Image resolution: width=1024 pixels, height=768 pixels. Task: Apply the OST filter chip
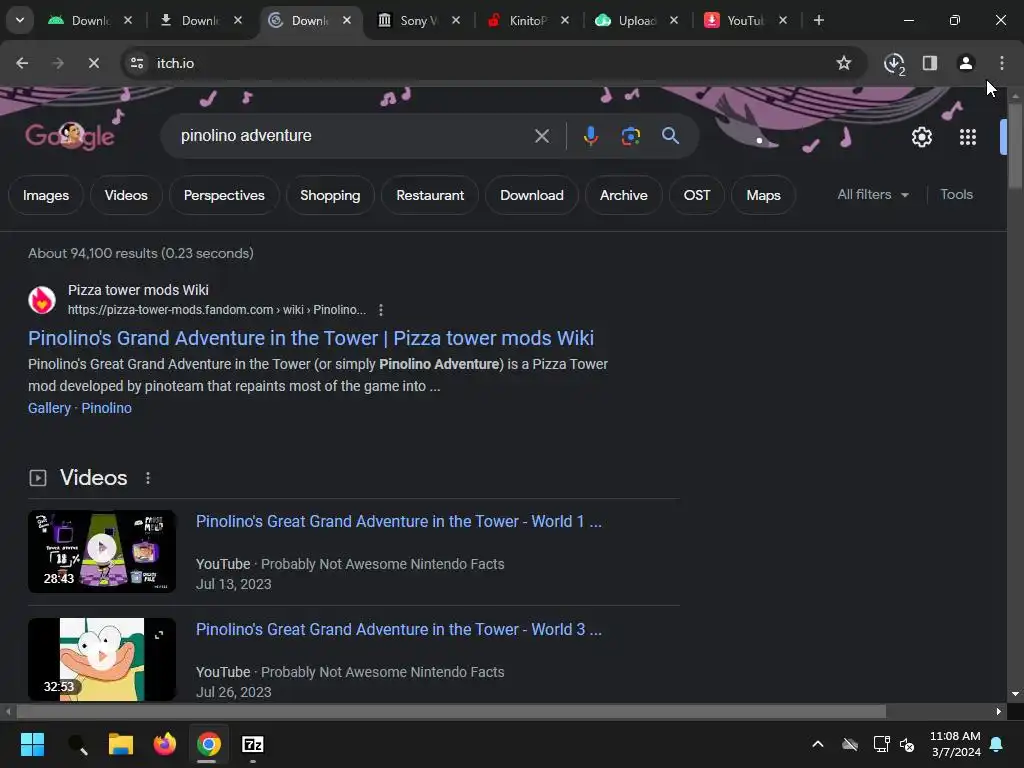tap(697, 195)
